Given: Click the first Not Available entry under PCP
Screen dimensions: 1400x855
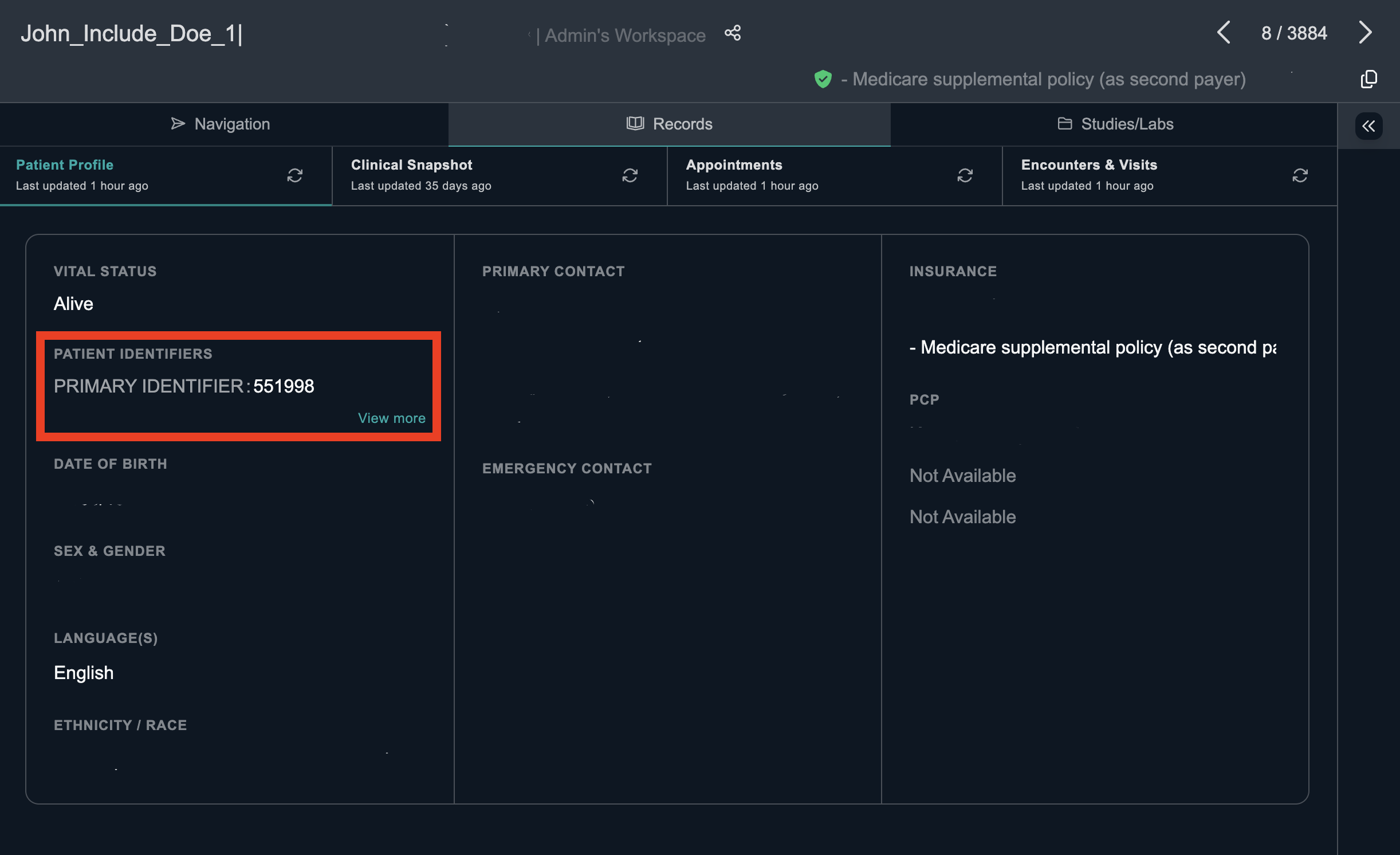Looking at the screenshot, I should [962, 476].
